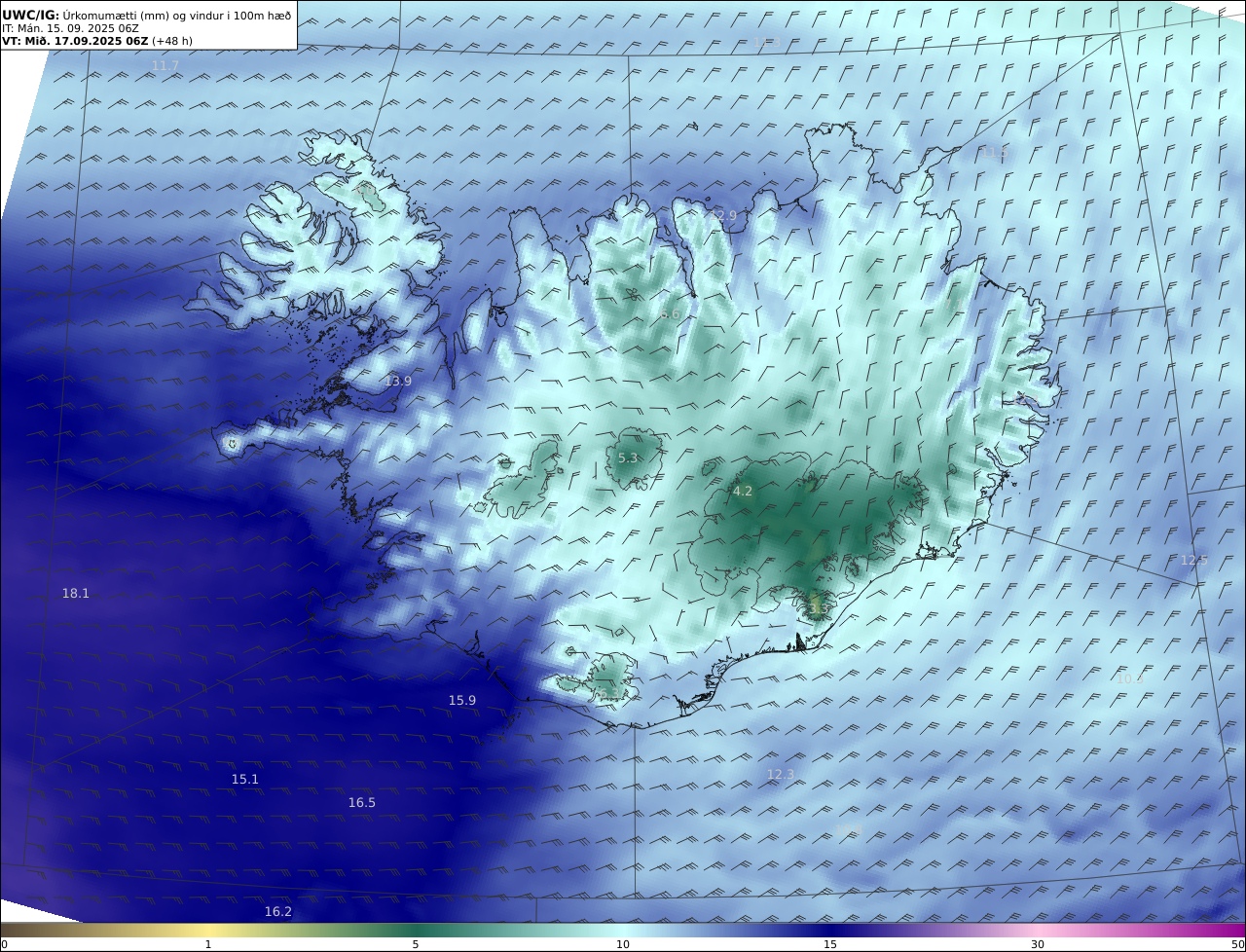This screenshot has height=952, width=1246.
Task: Click the color bar tick label 15
Action: (830, 944)
